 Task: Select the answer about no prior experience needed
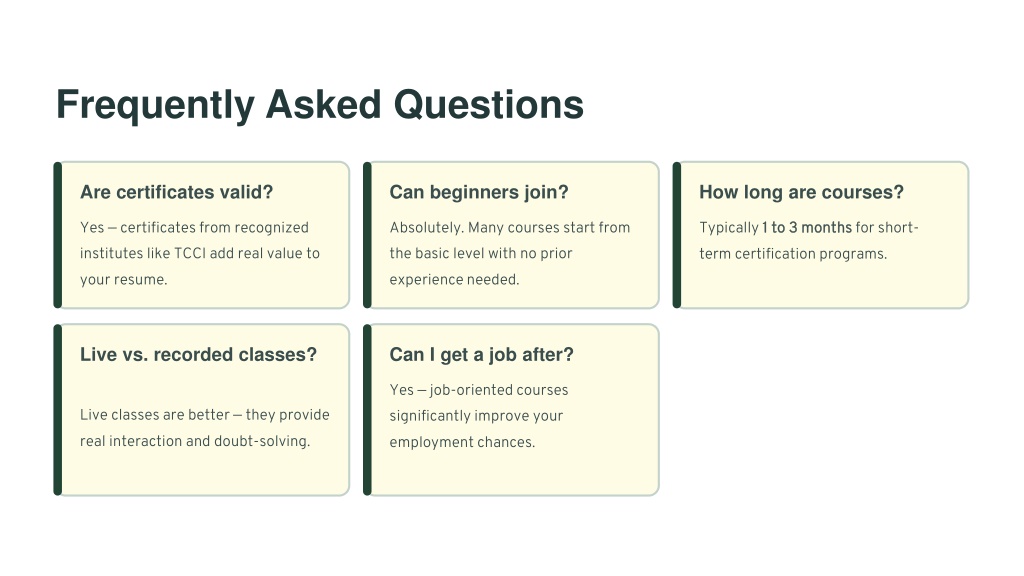coord(509,253)
